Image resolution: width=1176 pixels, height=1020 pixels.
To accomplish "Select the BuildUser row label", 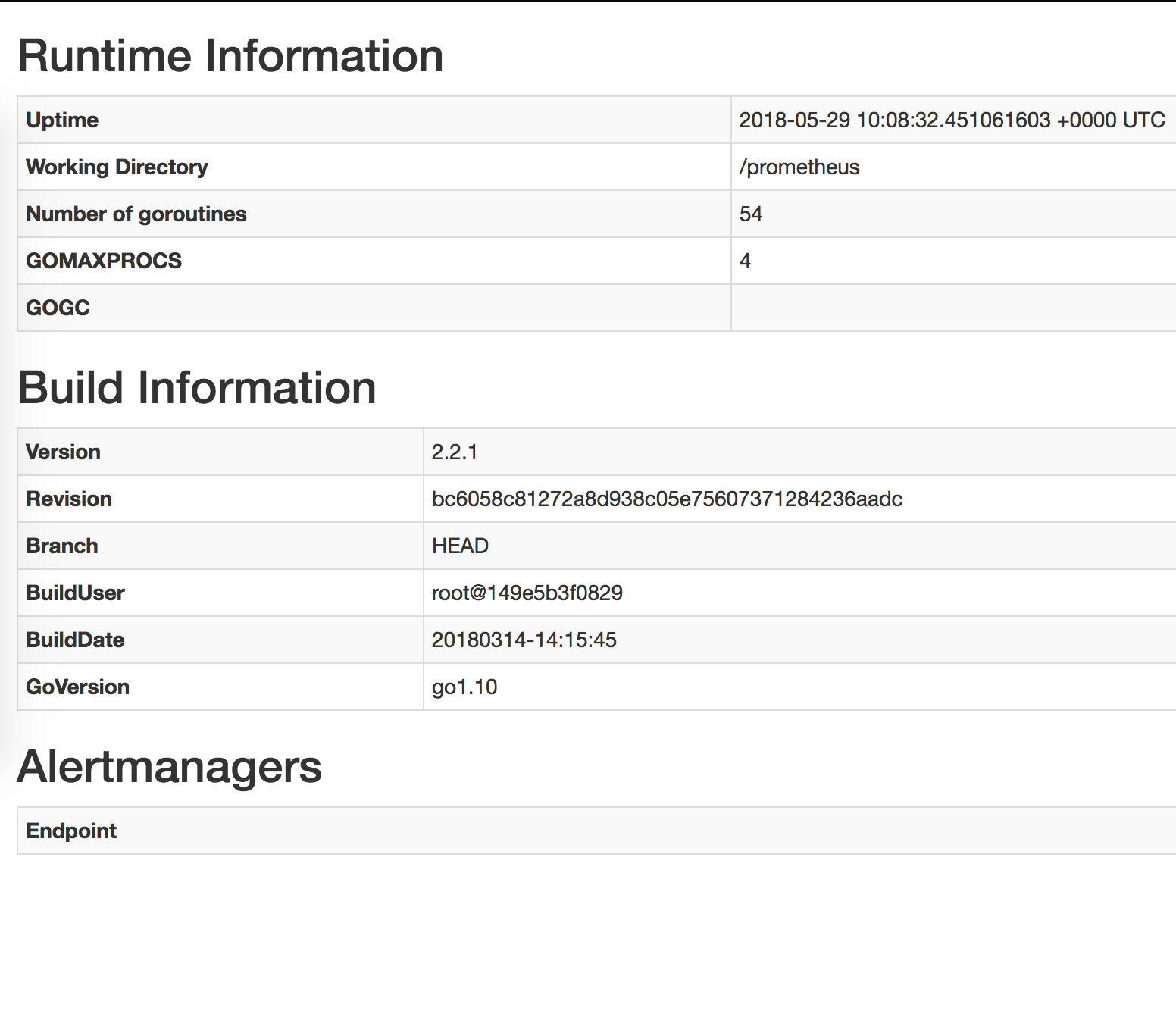I will 76,593.
